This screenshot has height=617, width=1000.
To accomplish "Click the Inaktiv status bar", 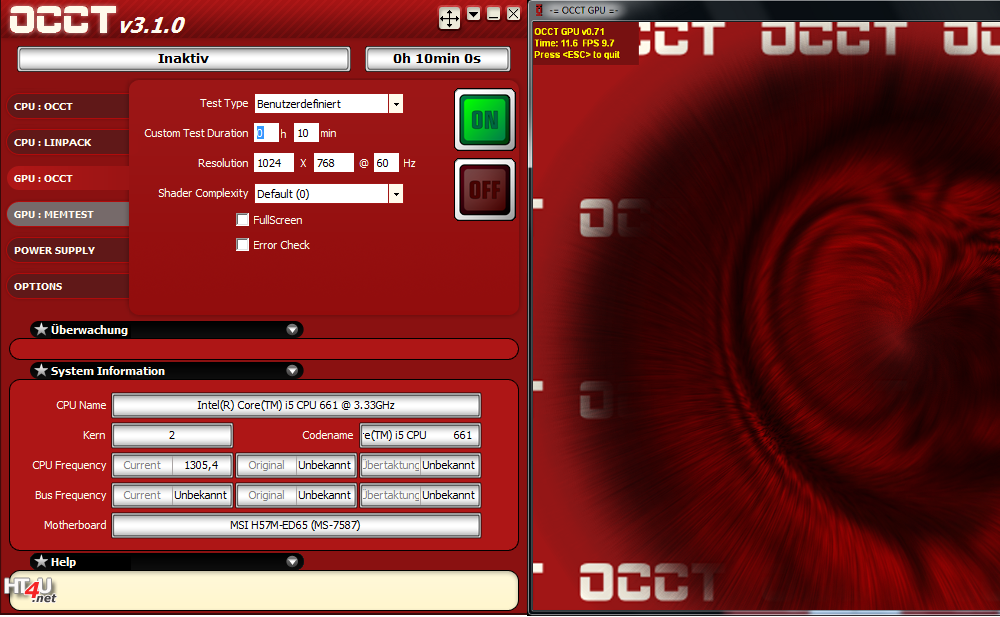I will [184, 59].
